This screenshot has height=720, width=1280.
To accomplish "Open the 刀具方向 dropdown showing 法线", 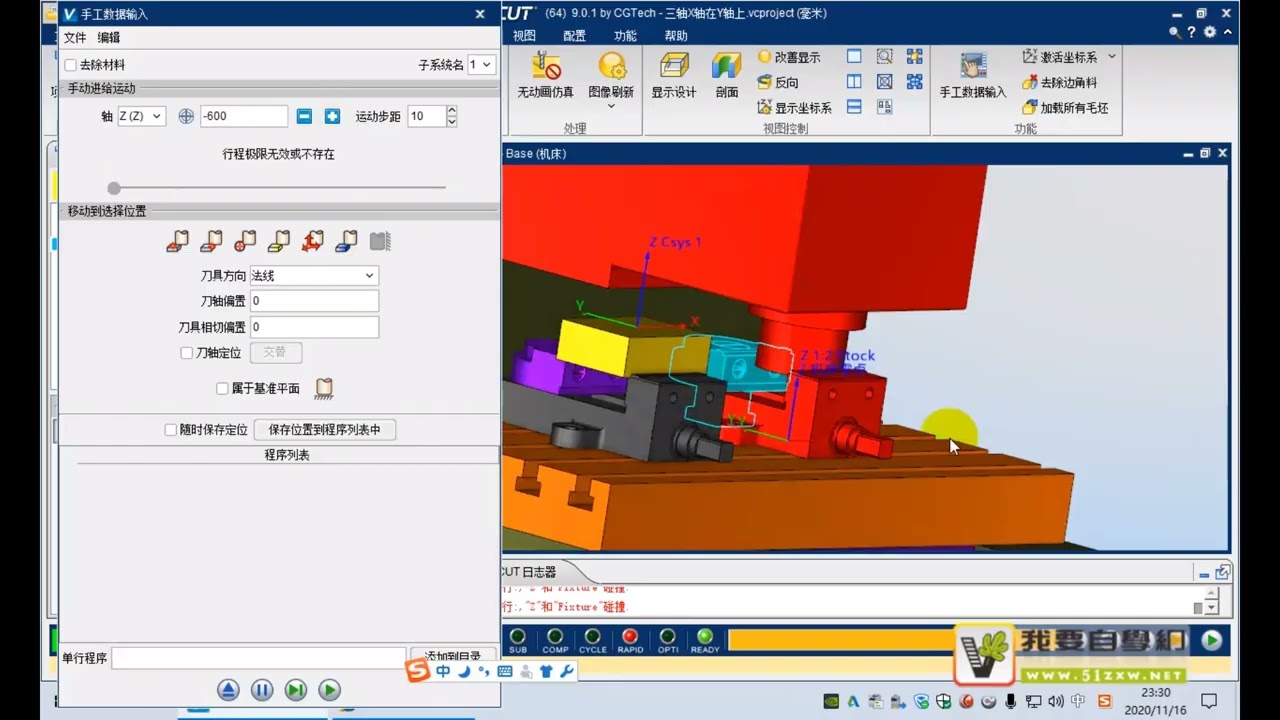I will 313,275.
